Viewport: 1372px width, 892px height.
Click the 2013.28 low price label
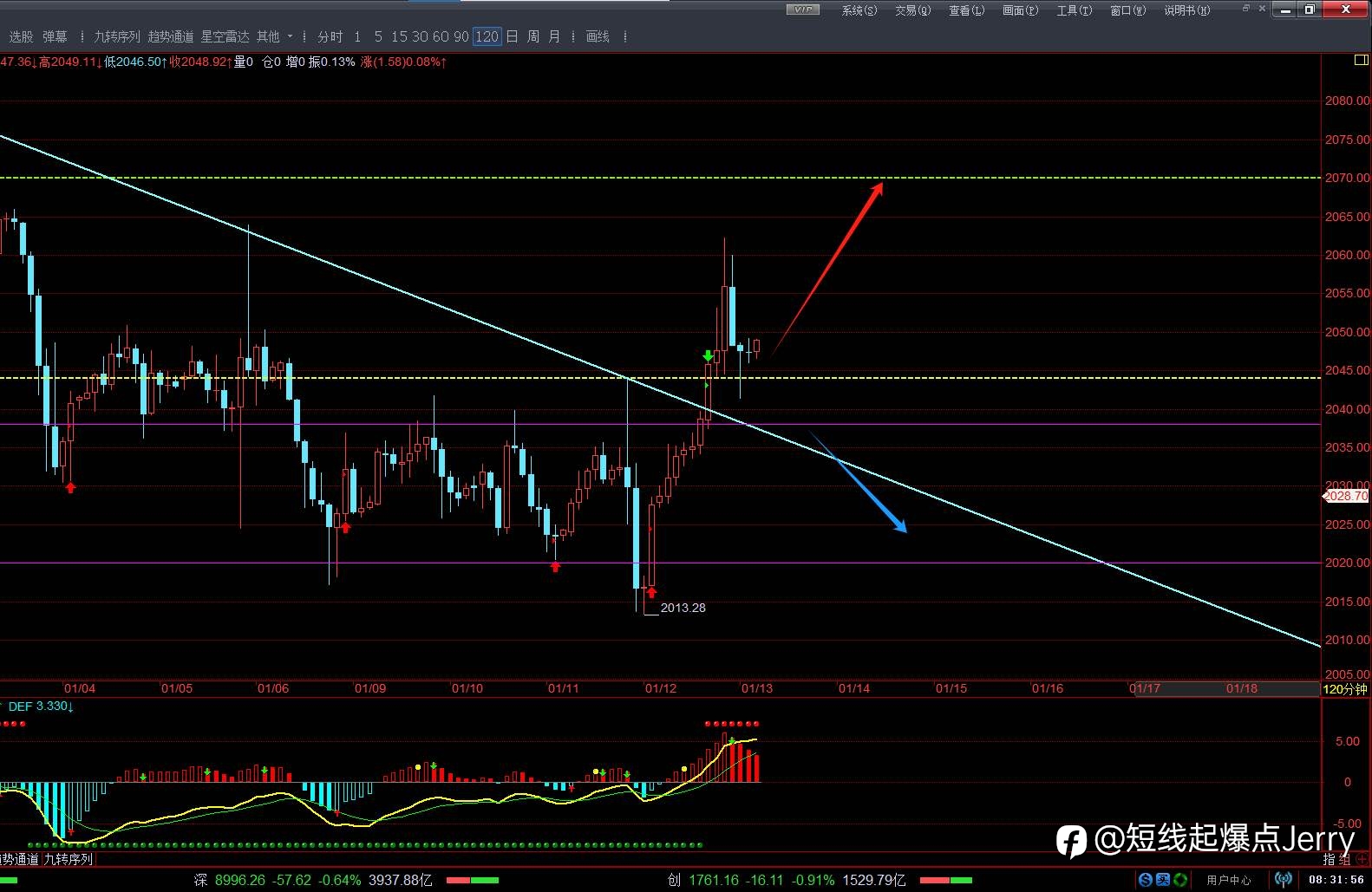click(683, 608)
